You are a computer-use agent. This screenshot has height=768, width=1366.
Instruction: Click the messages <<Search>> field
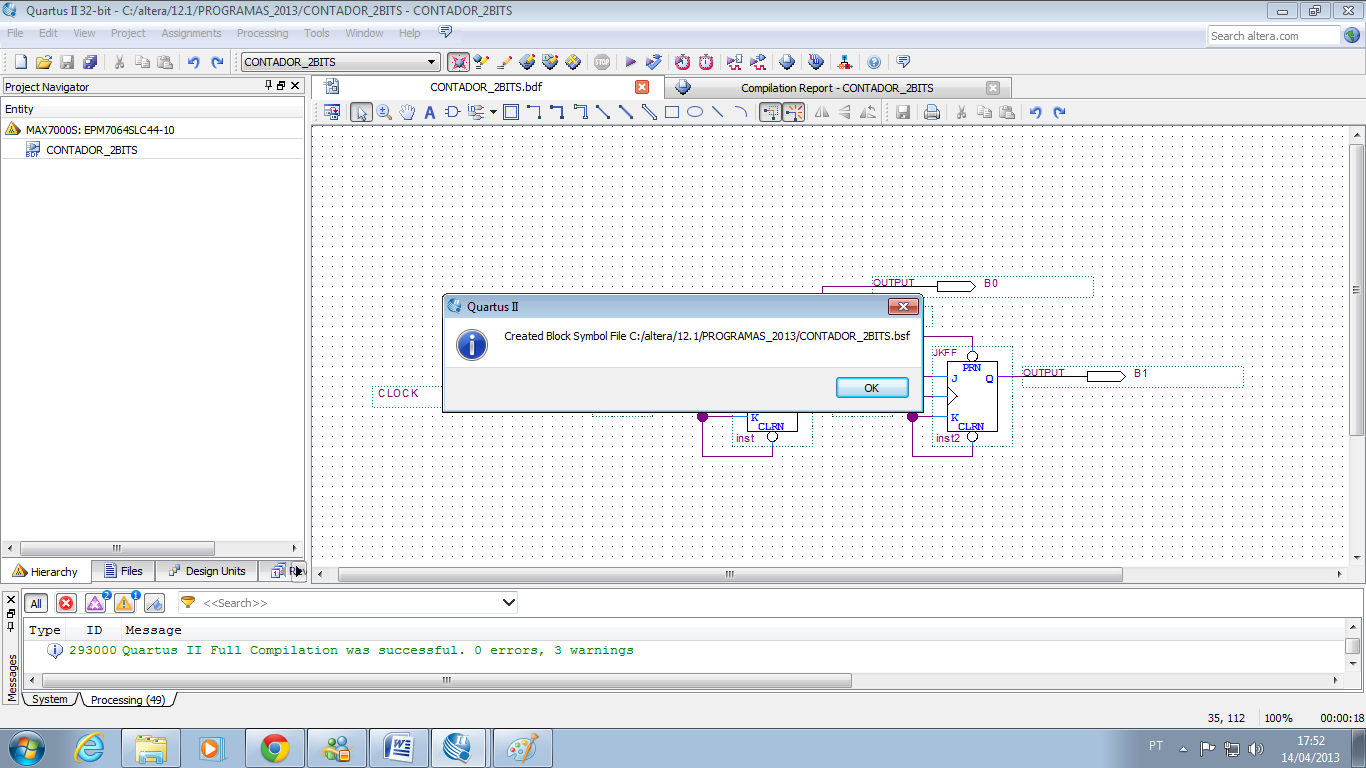point(348,603)
